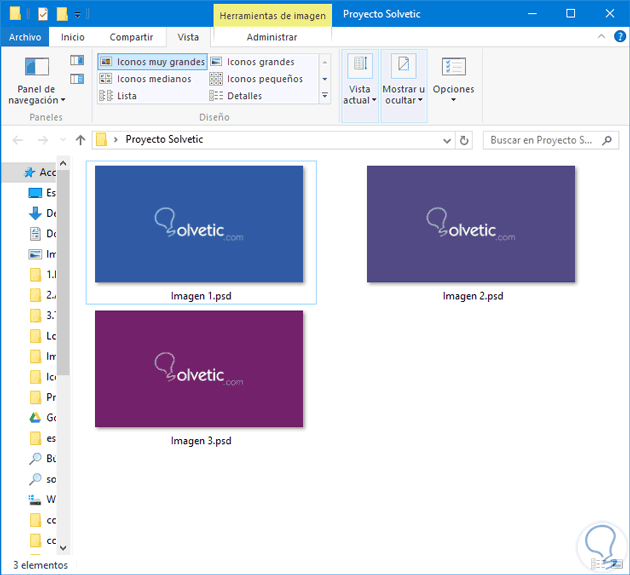Choose Iconos grandes layout

click(252, 62)
